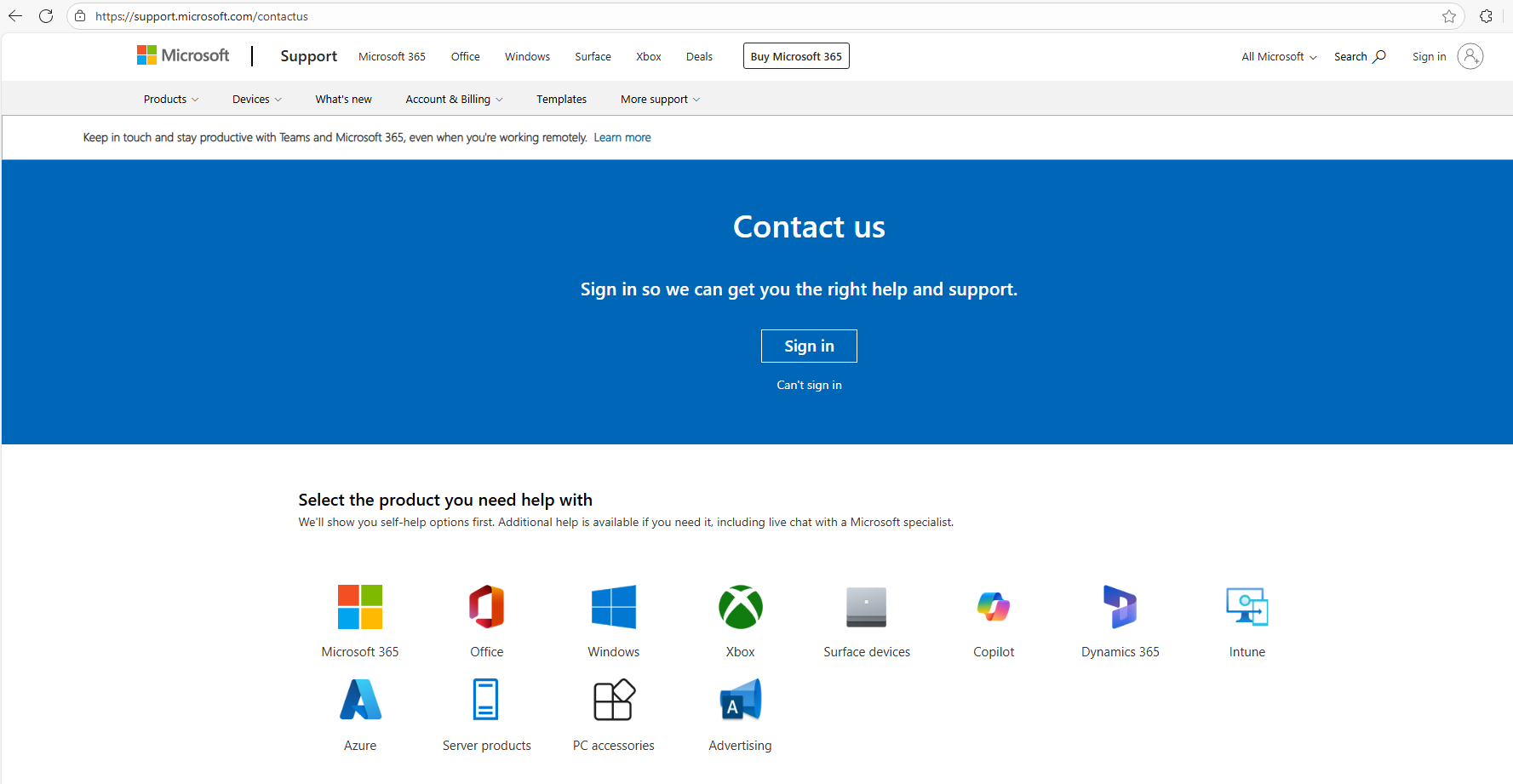Select the Windows product icon
Screen dimensions: 1513x784
click(x=614, y=607)
